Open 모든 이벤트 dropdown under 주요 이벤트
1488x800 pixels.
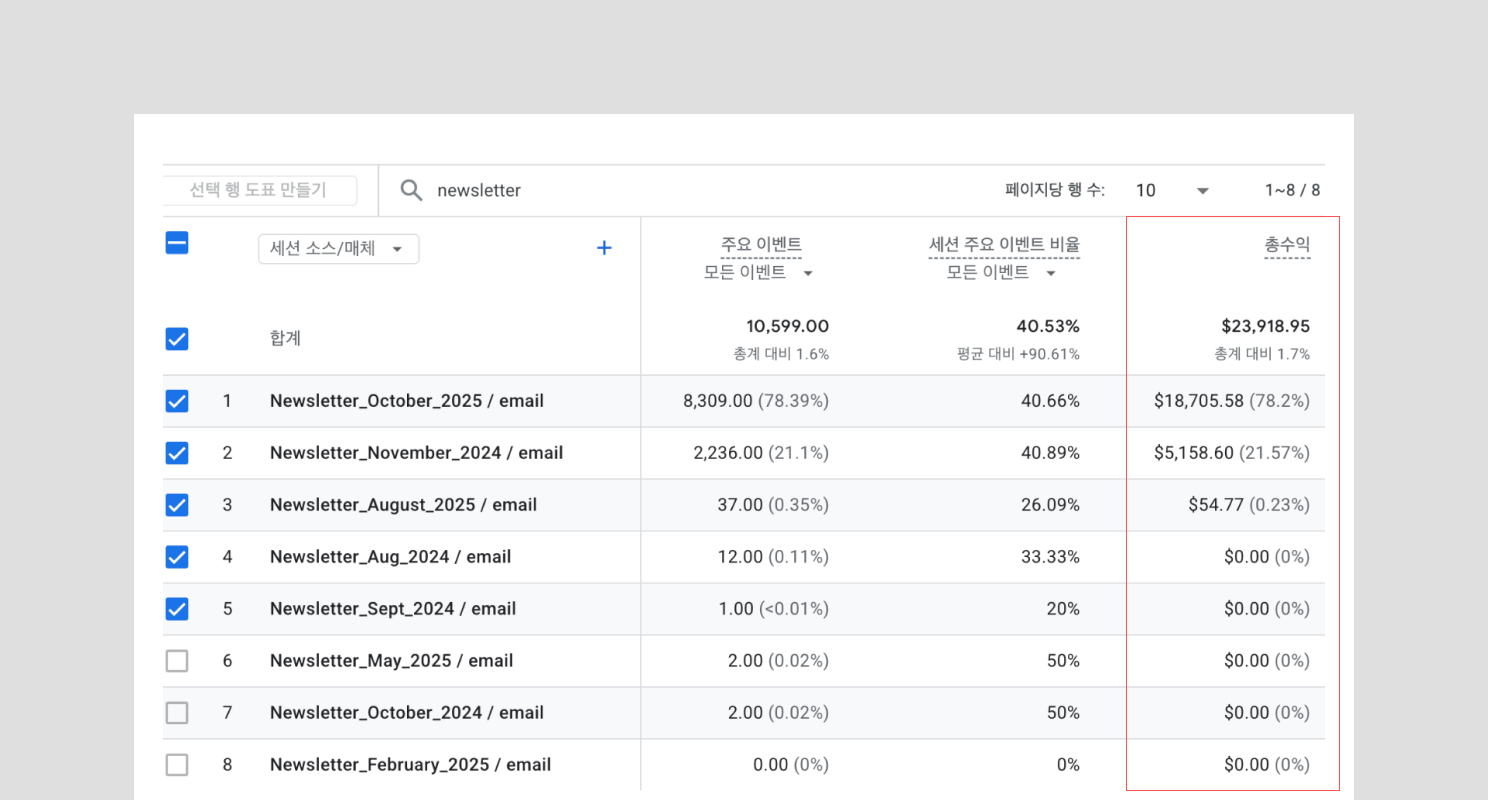[x=759, y=273]
